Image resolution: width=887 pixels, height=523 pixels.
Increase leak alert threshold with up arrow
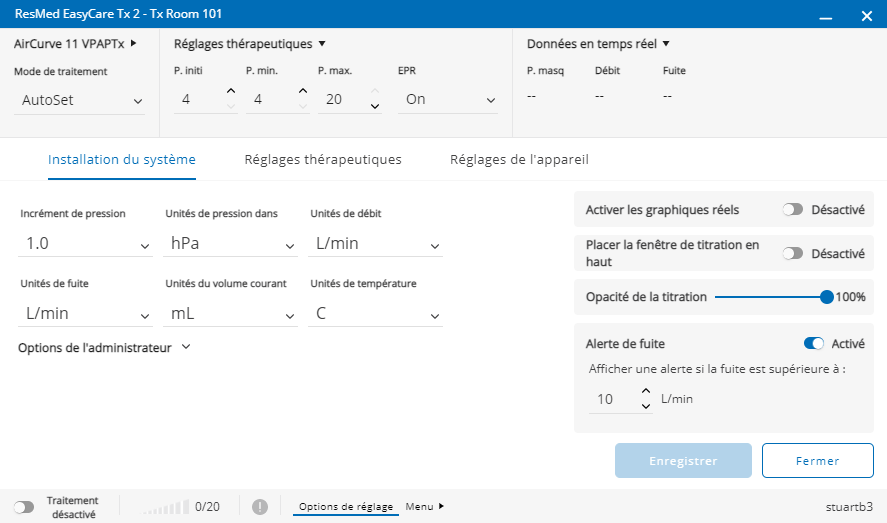click(x=646, y=391)
